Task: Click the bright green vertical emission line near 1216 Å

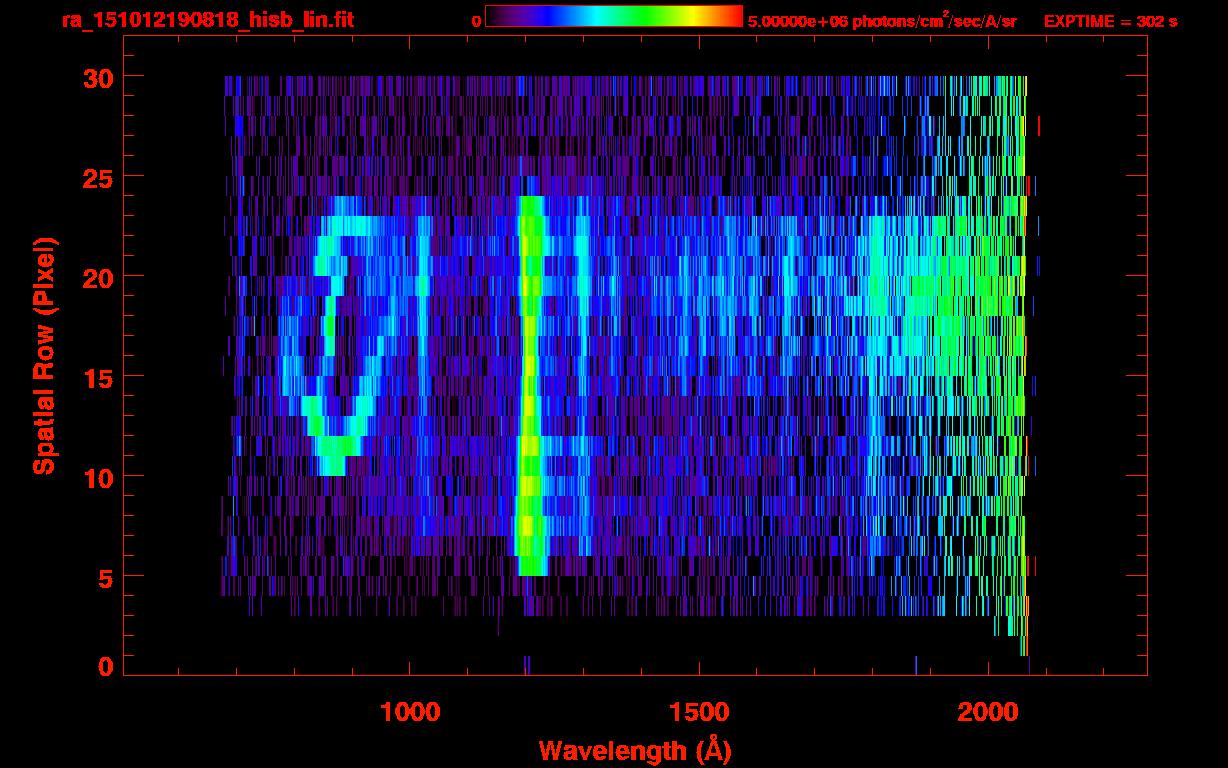Action: pos(530,385)
